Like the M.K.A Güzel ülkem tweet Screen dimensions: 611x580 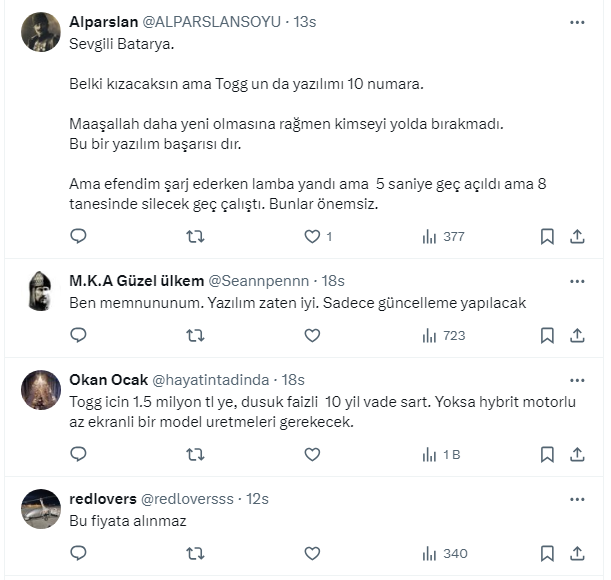point(312,336)
